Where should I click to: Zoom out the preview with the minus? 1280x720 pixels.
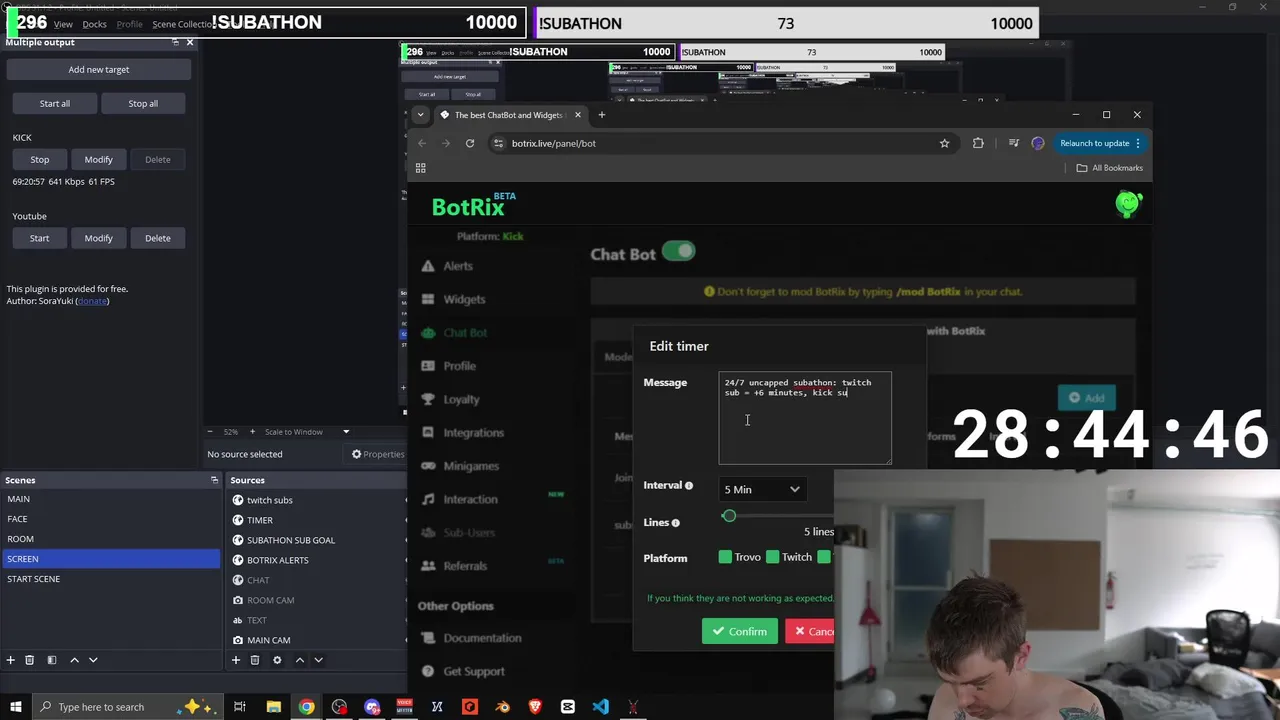(x=210, y=432)
